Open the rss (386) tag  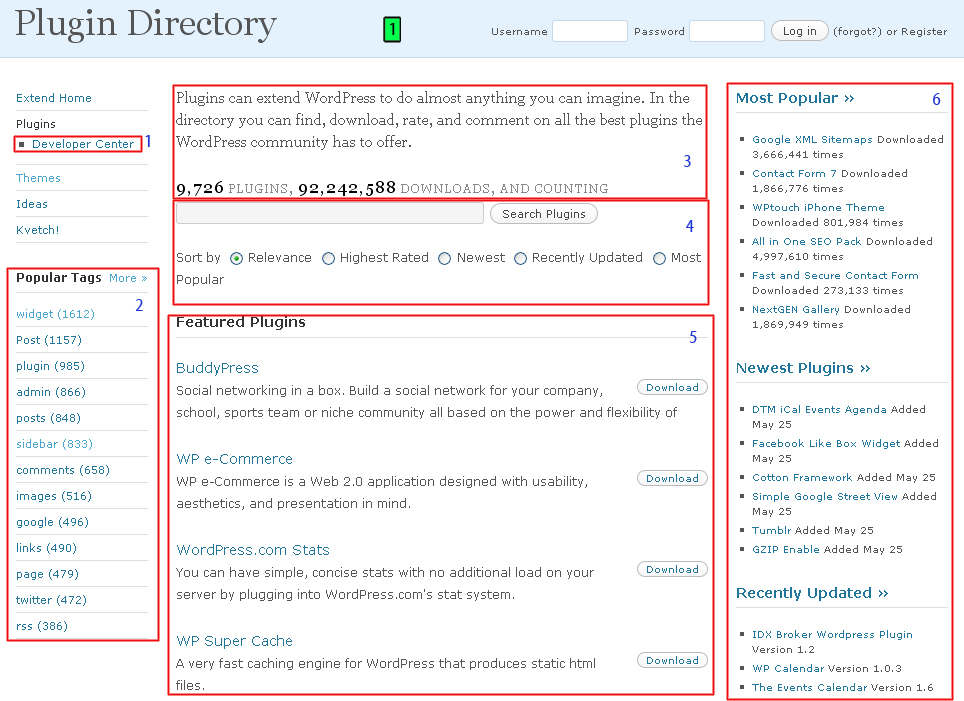[42, 626]
